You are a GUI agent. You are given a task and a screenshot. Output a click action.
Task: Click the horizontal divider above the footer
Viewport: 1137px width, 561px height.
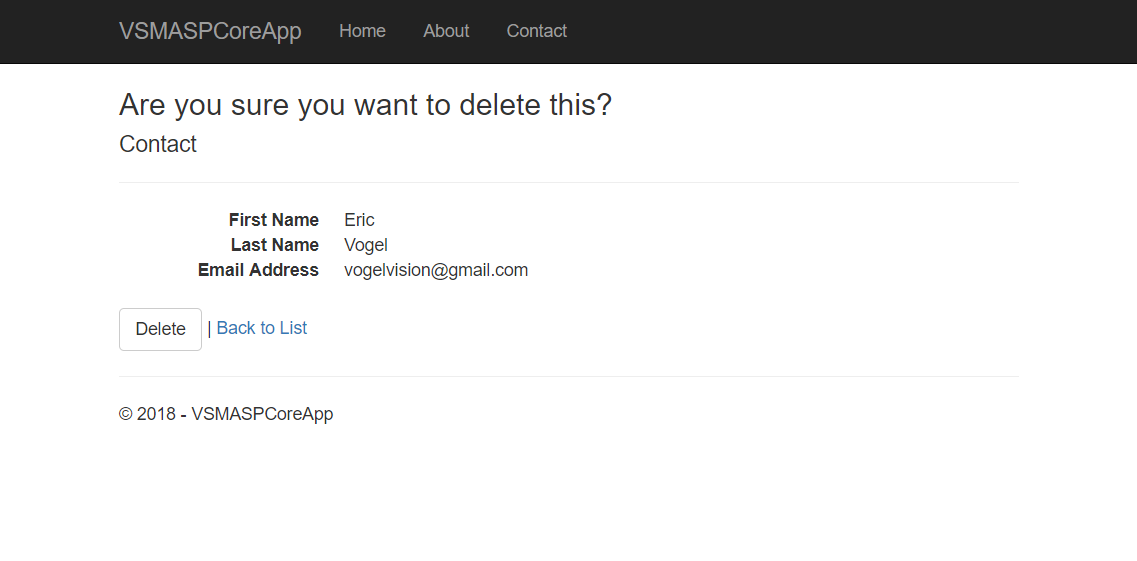(568, 376)
